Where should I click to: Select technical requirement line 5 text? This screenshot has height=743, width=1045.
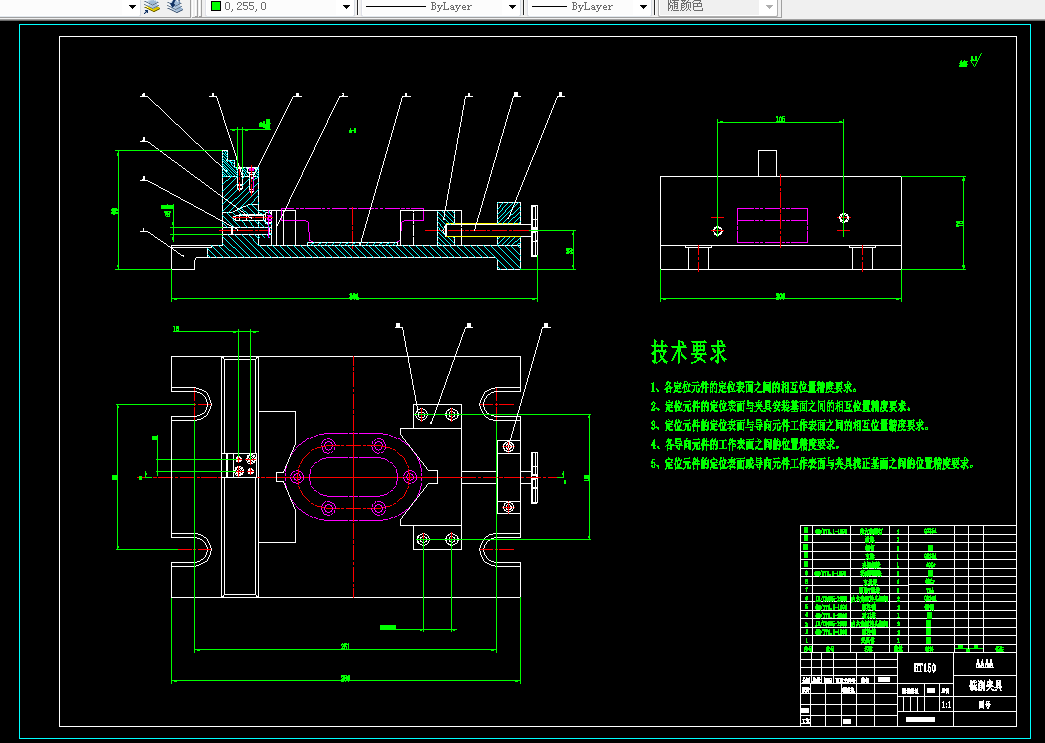pyautogui.click(x=811, y=464)
